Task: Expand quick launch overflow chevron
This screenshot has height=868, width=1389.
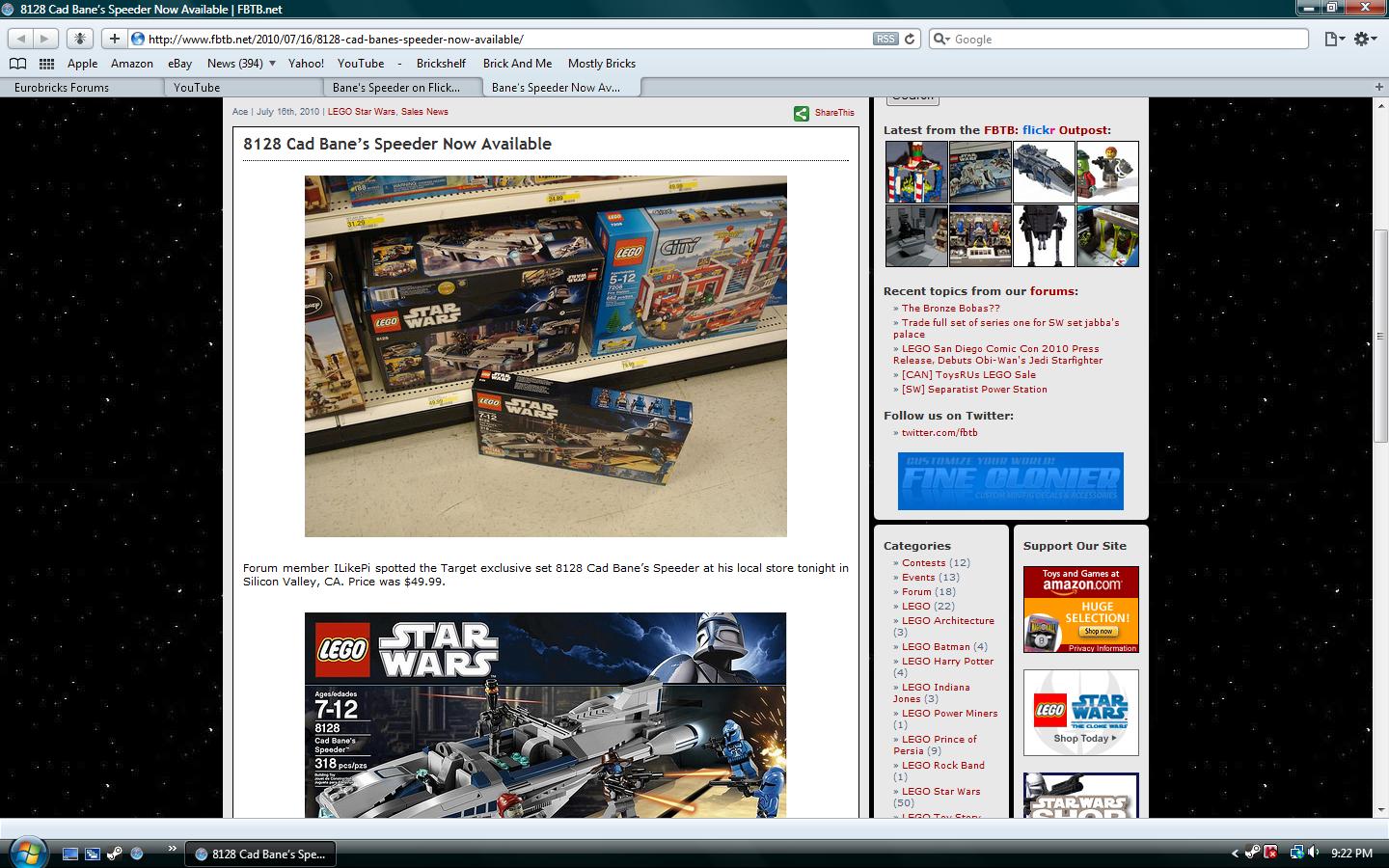Action: [173, 850]
